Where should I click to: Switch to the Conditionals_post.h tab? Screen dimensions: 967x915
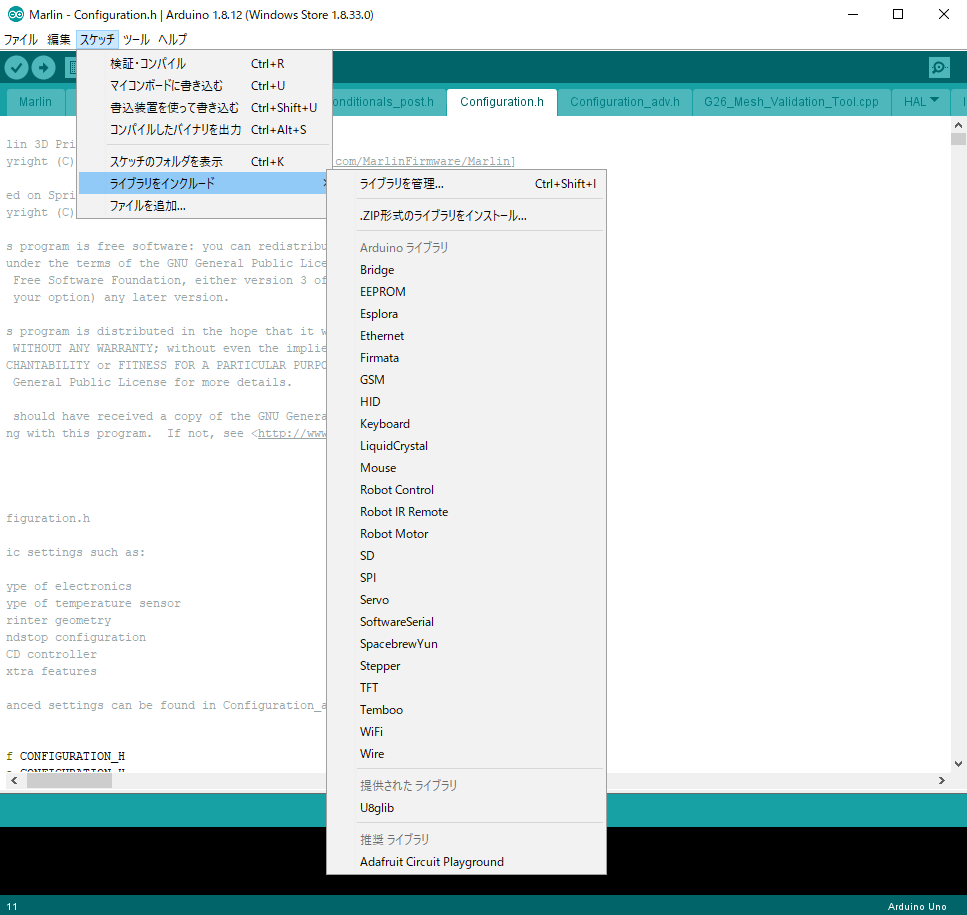389,102
